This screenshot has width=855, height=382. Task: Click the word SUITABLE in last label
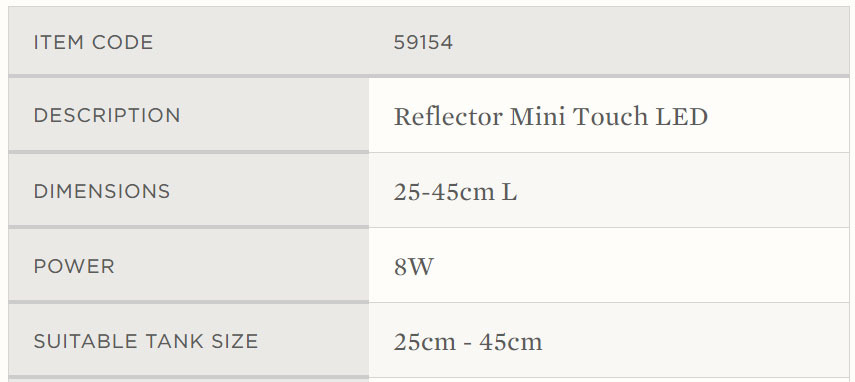pos(85,342)
